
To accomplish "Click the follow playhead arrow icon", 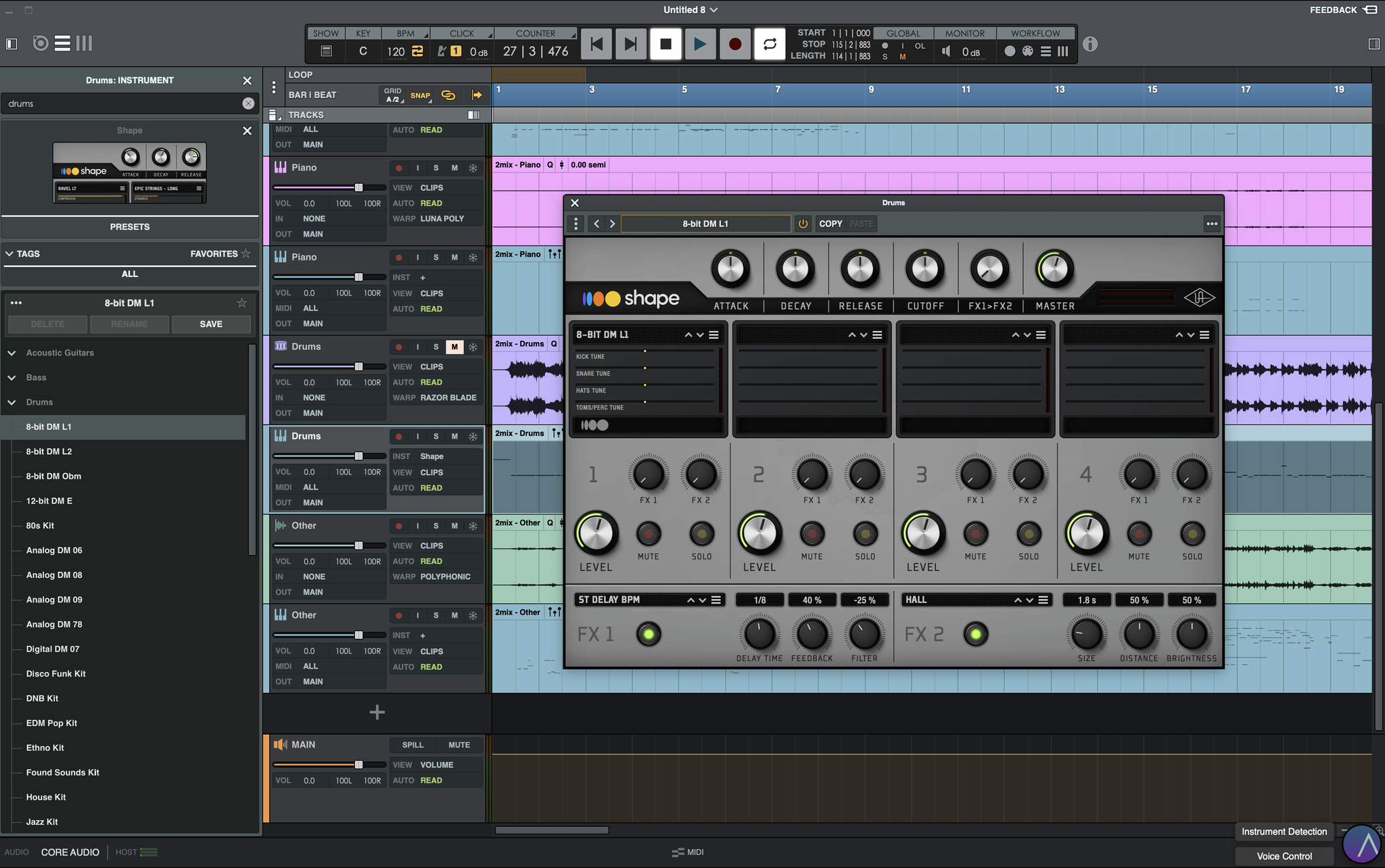I will coord(477,95).
